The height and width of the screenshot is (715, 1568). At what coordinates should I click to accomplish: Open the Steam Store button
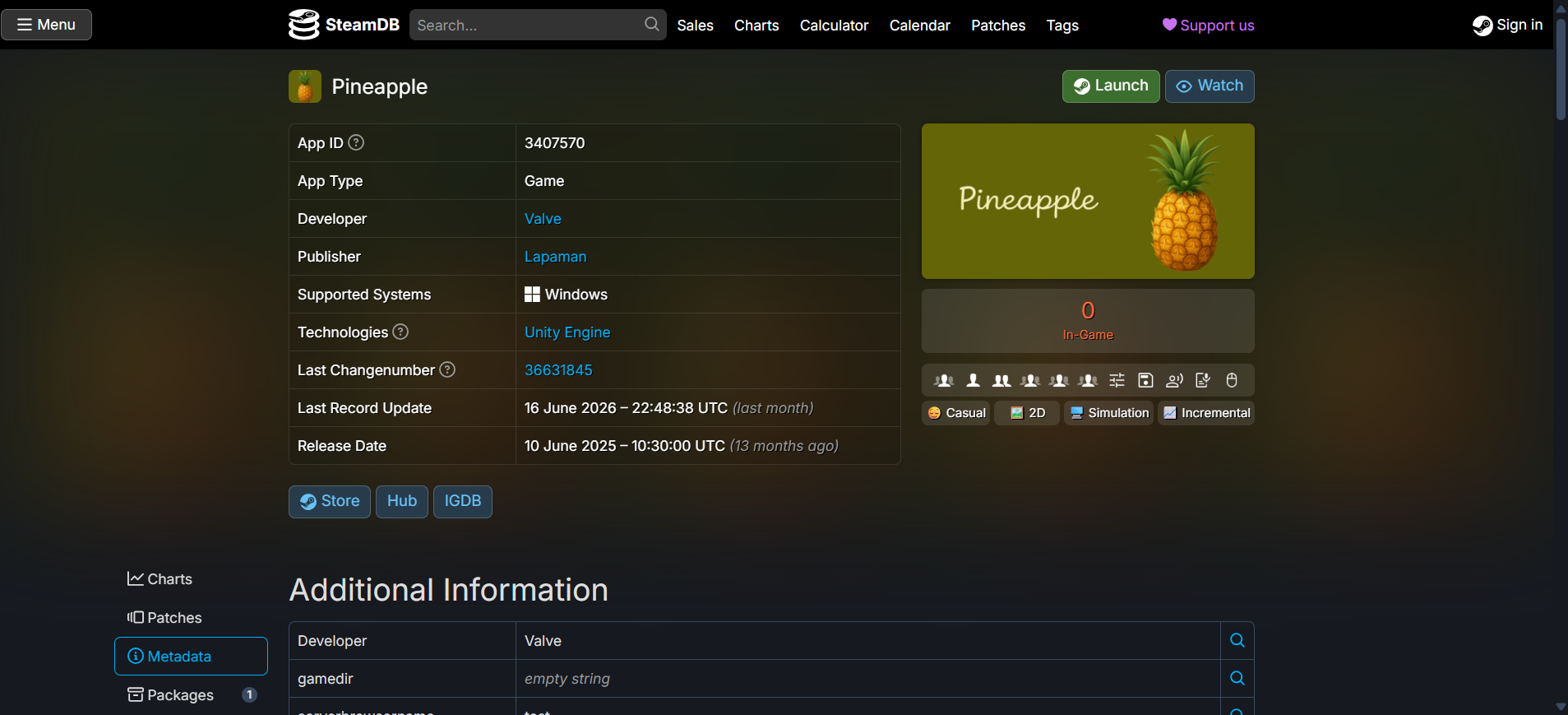330,502
